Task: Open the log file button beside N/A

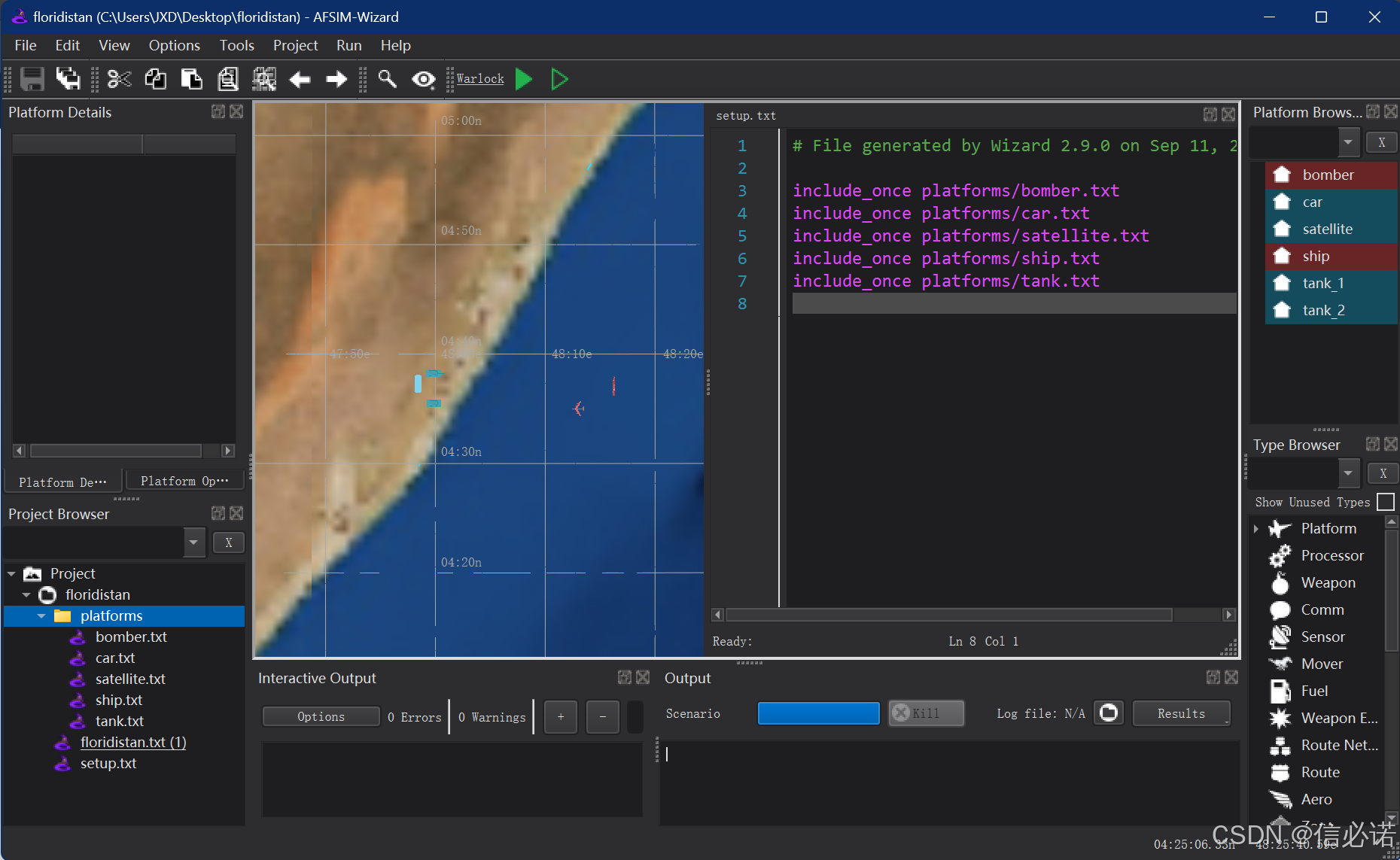Action: (x=1109, y=713)
